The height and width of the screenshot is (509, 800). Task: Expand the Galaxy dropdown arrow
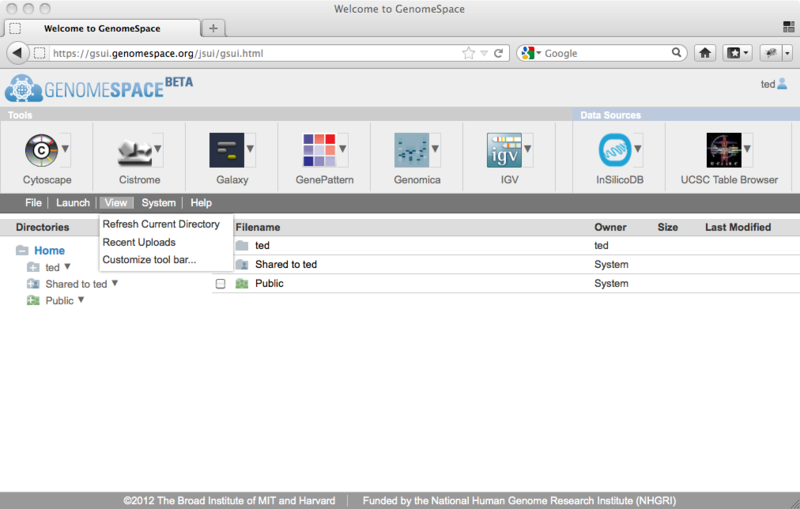(x=250, y=149)
